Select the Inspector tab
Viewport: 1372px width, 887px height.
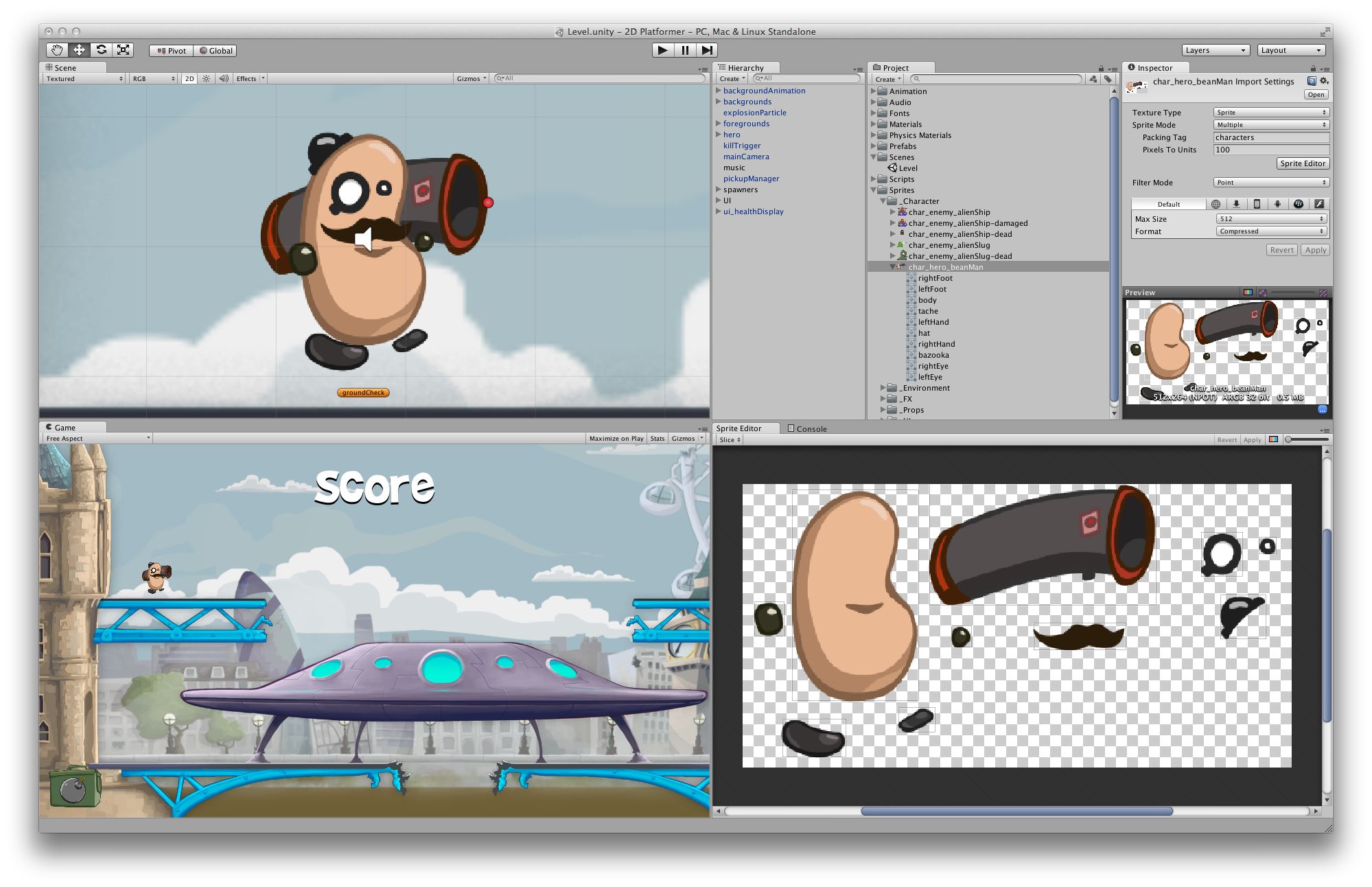[x=1154, y=68]
